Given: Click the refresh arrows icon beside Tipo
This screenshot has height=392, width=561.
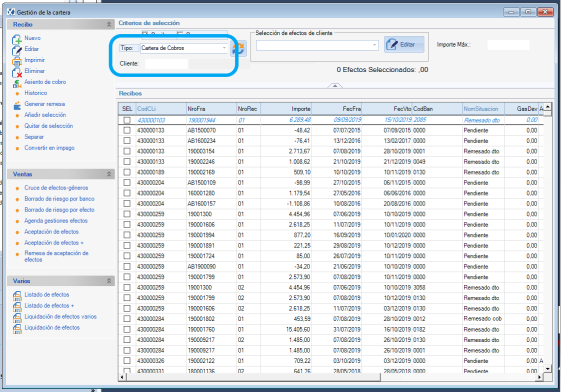Looking at the screenshot, I should tap(239, 48).
